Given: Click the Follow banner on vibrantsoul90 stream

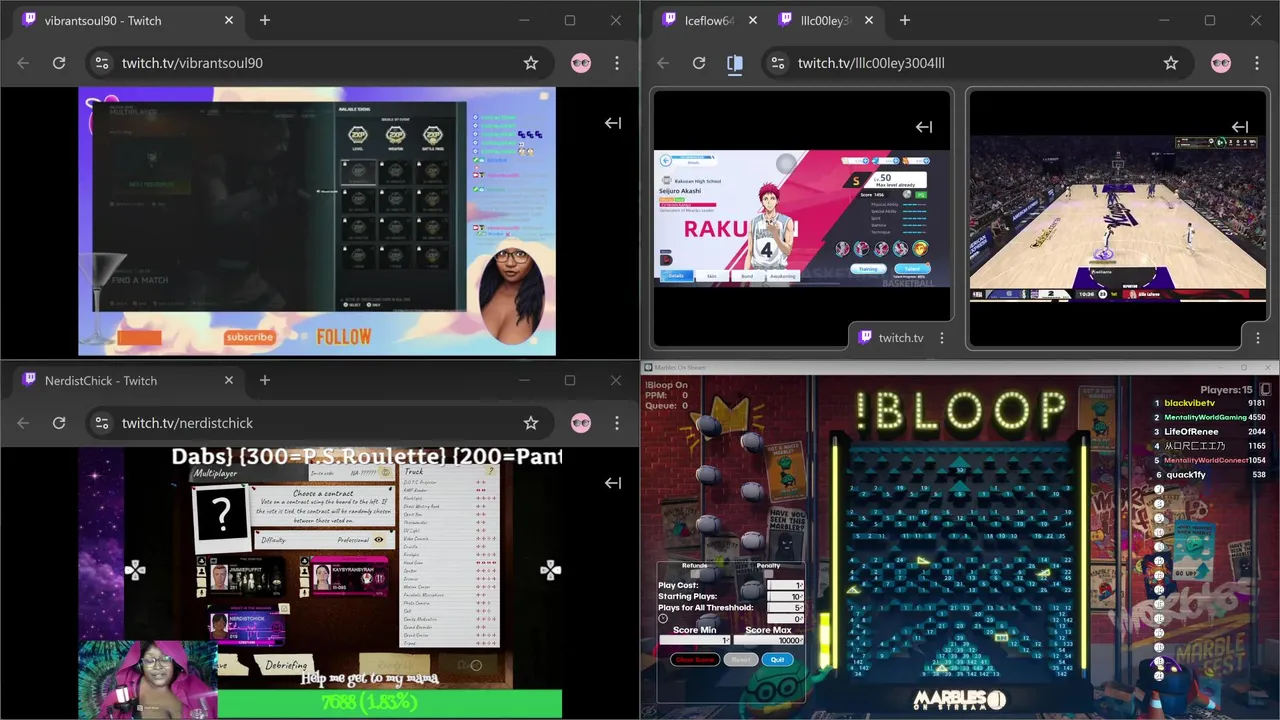Looking at the screenshot, I should pos(343,337).
